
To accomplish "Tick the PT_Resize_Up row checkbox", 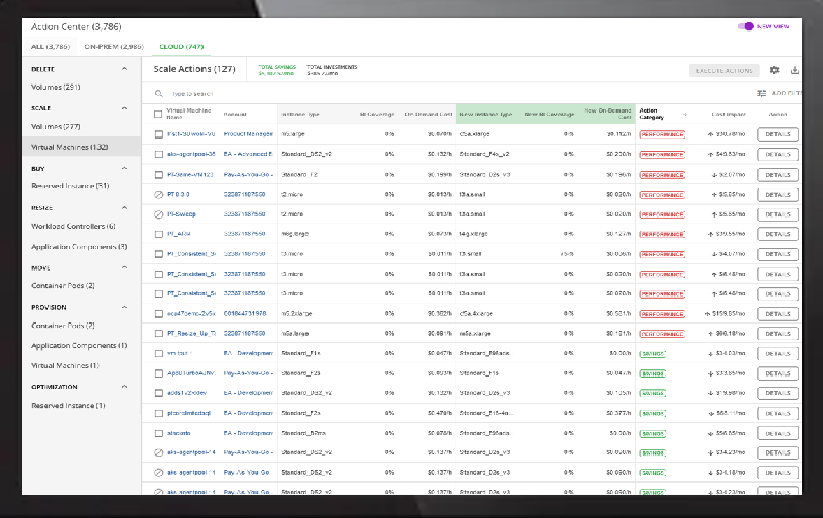I will point(159,334).
